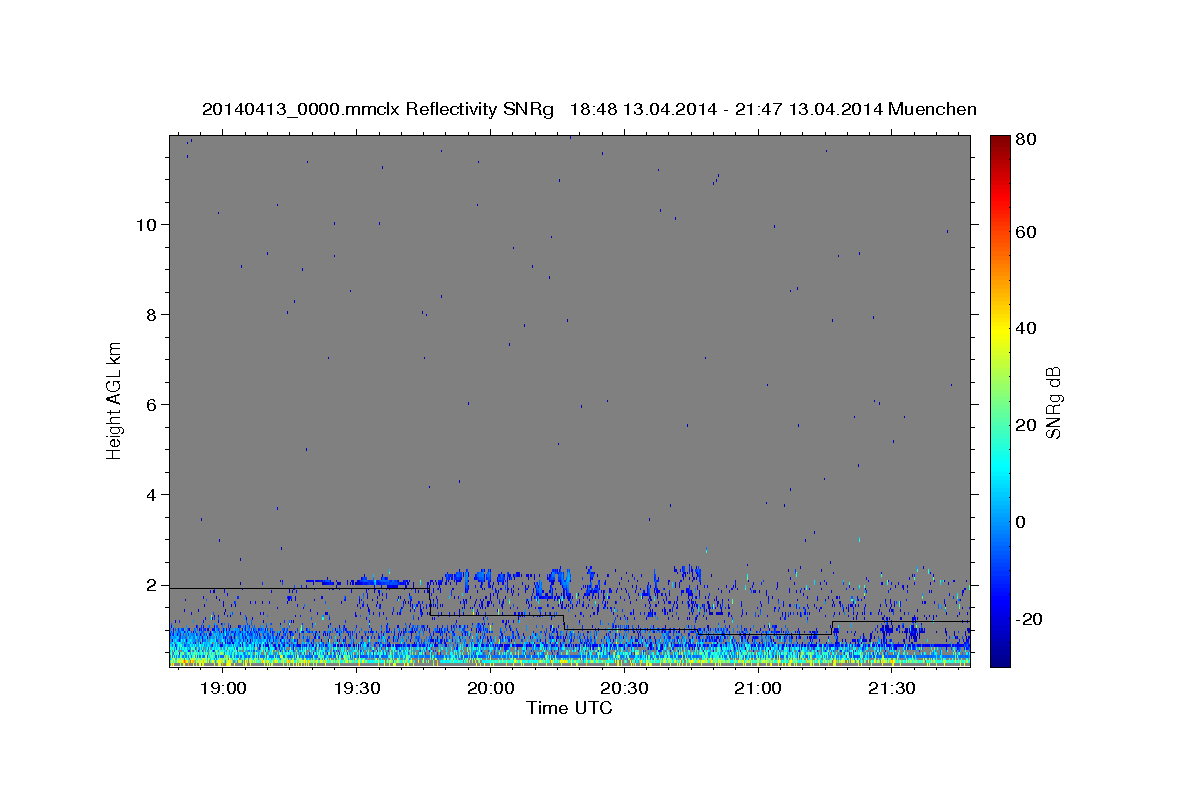Click the colorbar value label -20

1028,619
